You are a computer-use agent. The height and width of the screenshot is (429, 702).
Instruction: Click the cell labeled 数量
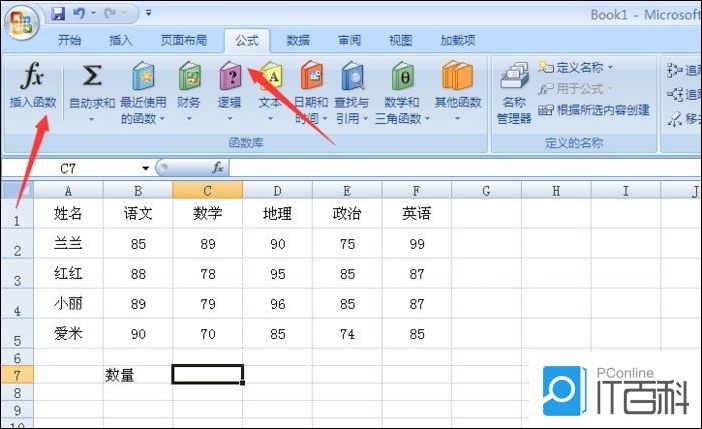click(138, 375)
